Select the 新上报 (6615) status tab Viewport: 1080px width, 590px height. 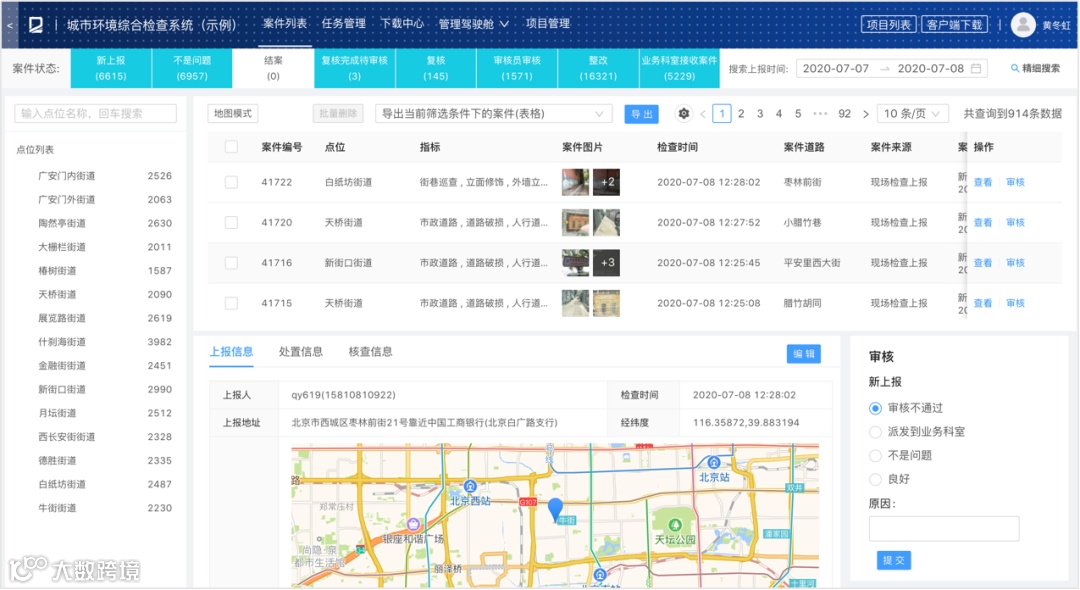point(111,68)
